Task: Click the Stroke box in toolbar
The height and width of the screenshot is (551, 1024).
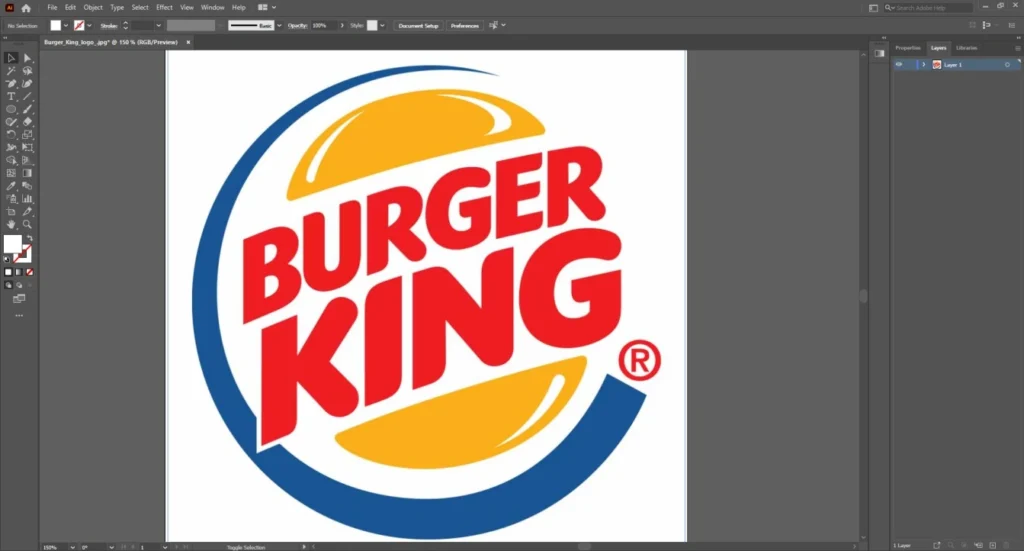Action: coord(24,253)
